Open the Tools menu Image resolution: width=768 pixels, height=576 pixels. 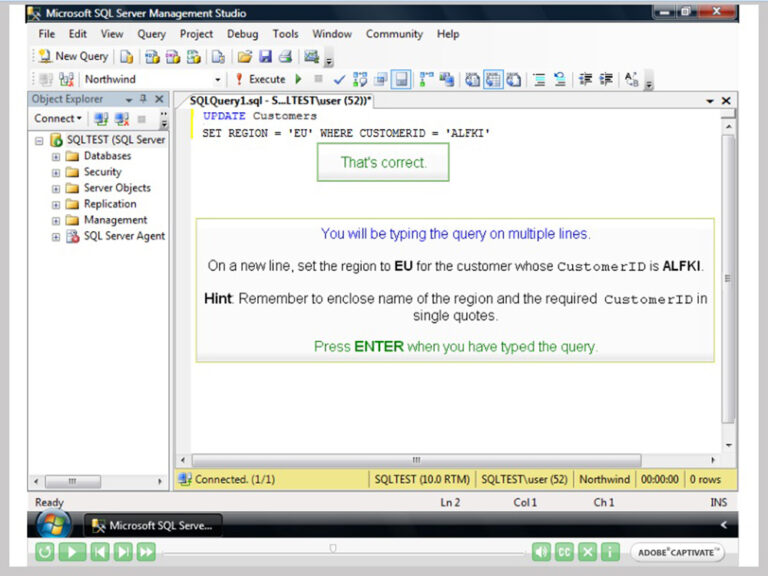tap(286, 34)
